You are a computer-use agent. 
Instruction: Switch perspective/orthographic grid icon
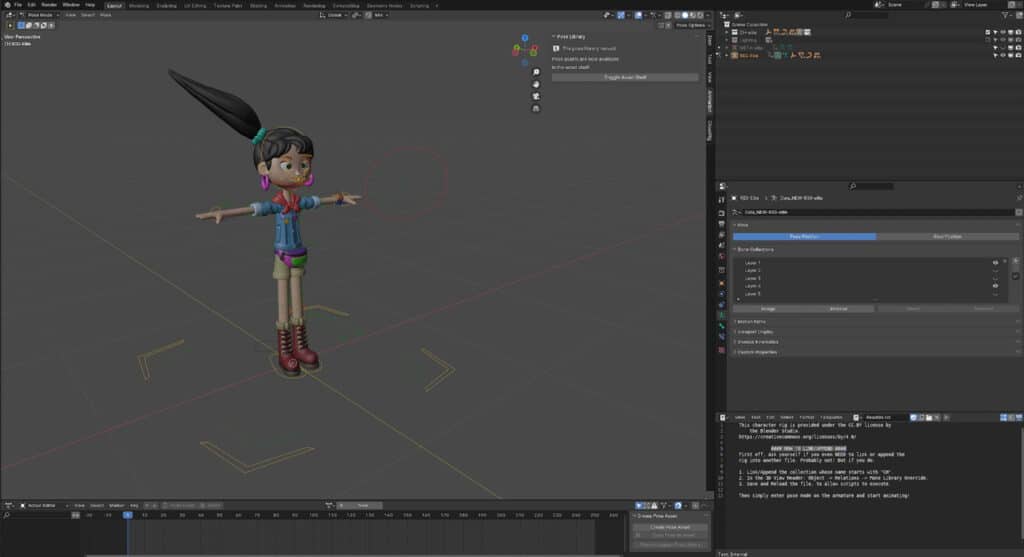point(536,108)
